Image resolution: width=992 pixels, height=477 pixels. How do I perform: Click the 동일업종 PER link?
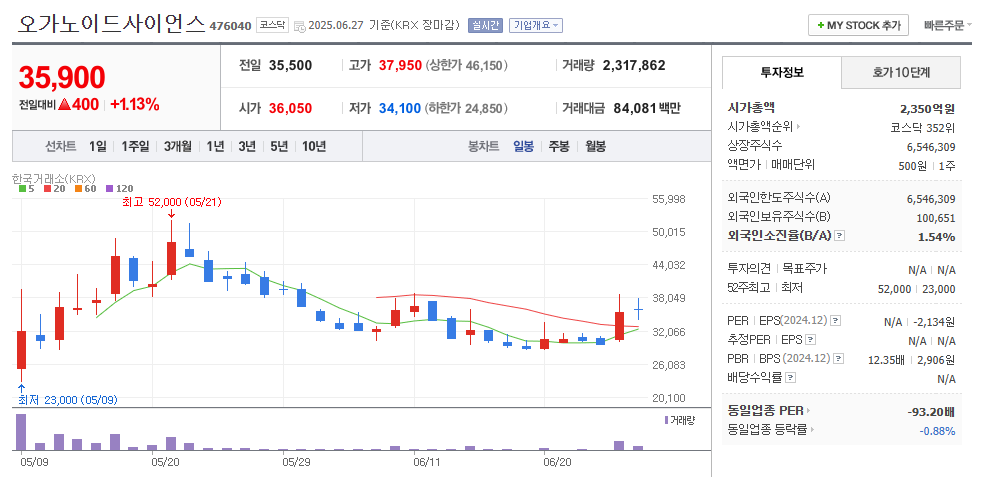click(x=766, y=411)
